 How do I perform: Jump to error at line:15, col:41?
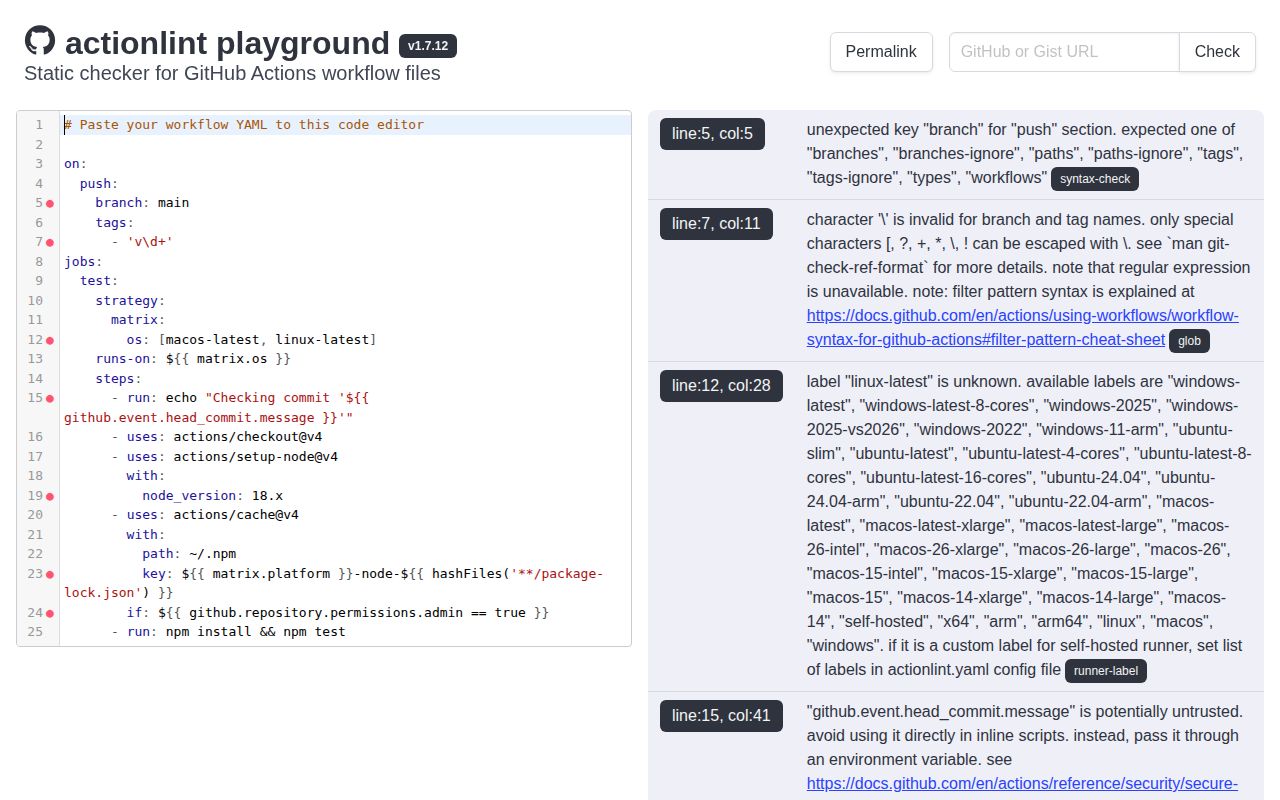(721, 715)
